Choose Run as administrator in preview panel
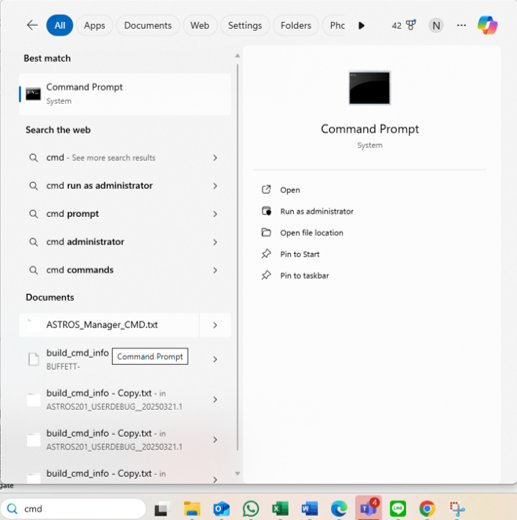This screenshot has height=520, width=517. tap(317, 211)
